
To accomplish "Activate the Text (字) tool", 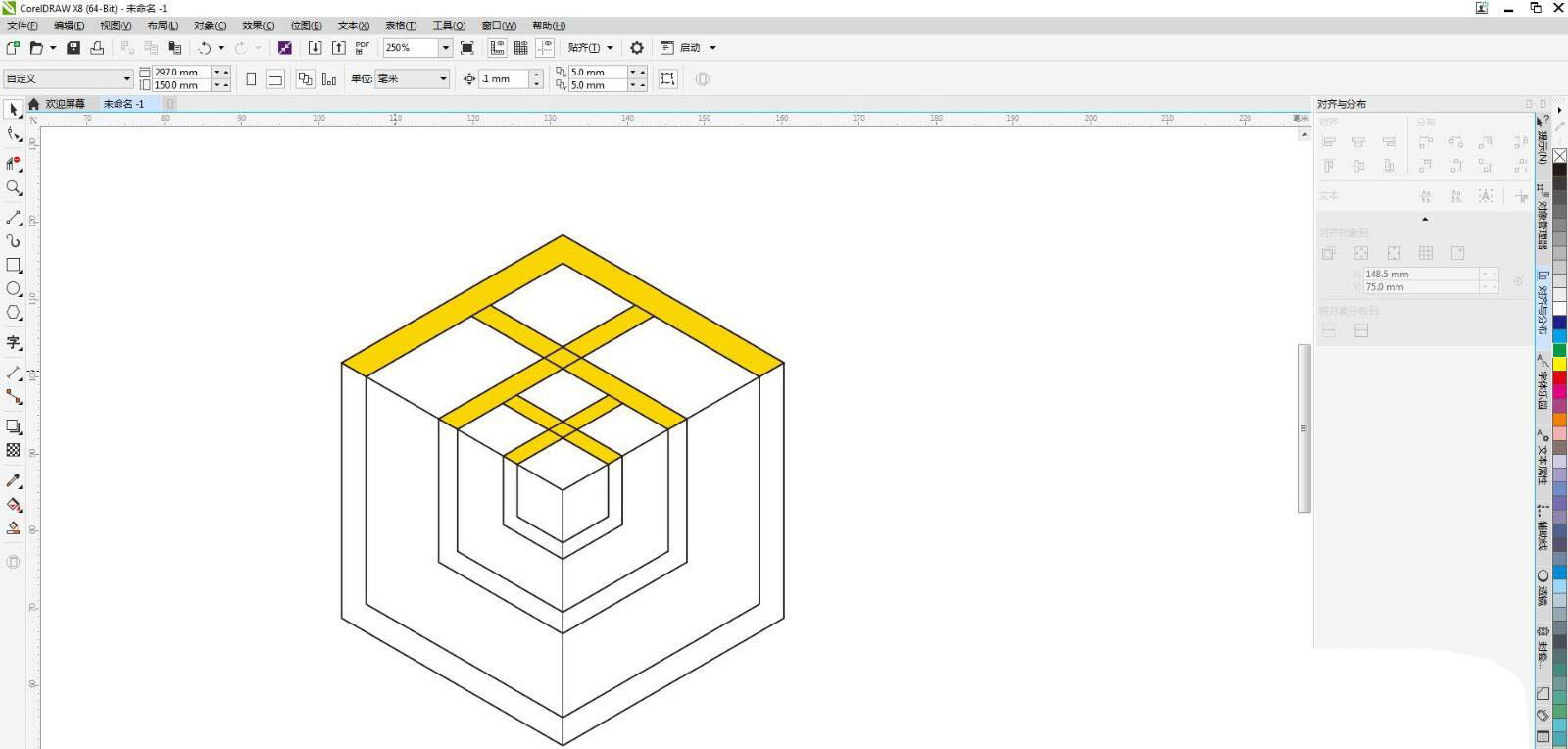I will tap(14, 342).
